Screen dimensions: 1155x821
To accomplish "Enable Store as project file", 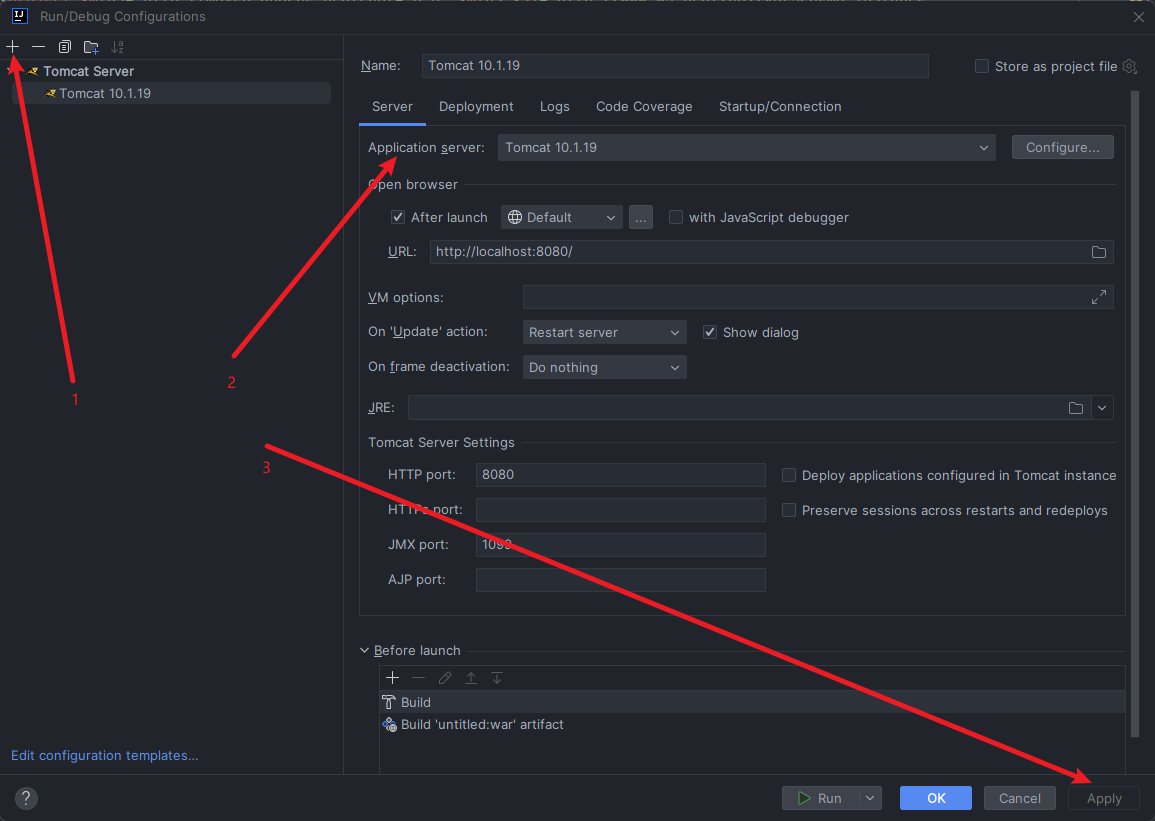I will (x=982, y=66).
